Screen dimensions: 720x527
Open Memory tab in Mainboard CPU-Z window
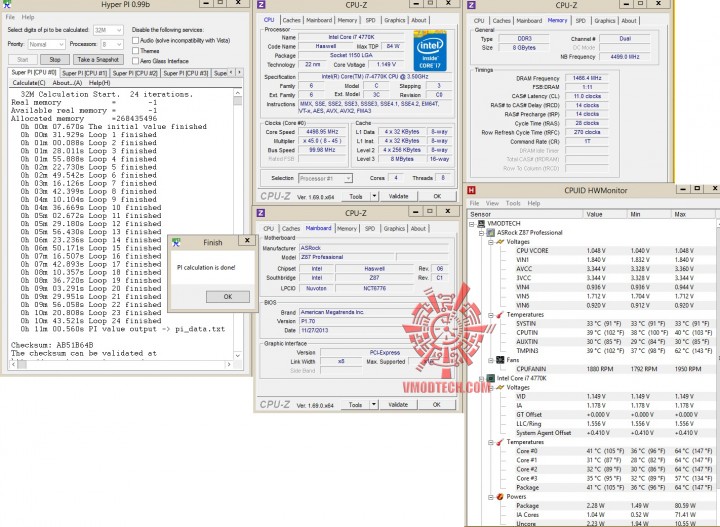pyautogui.click(x=347, y=229)
